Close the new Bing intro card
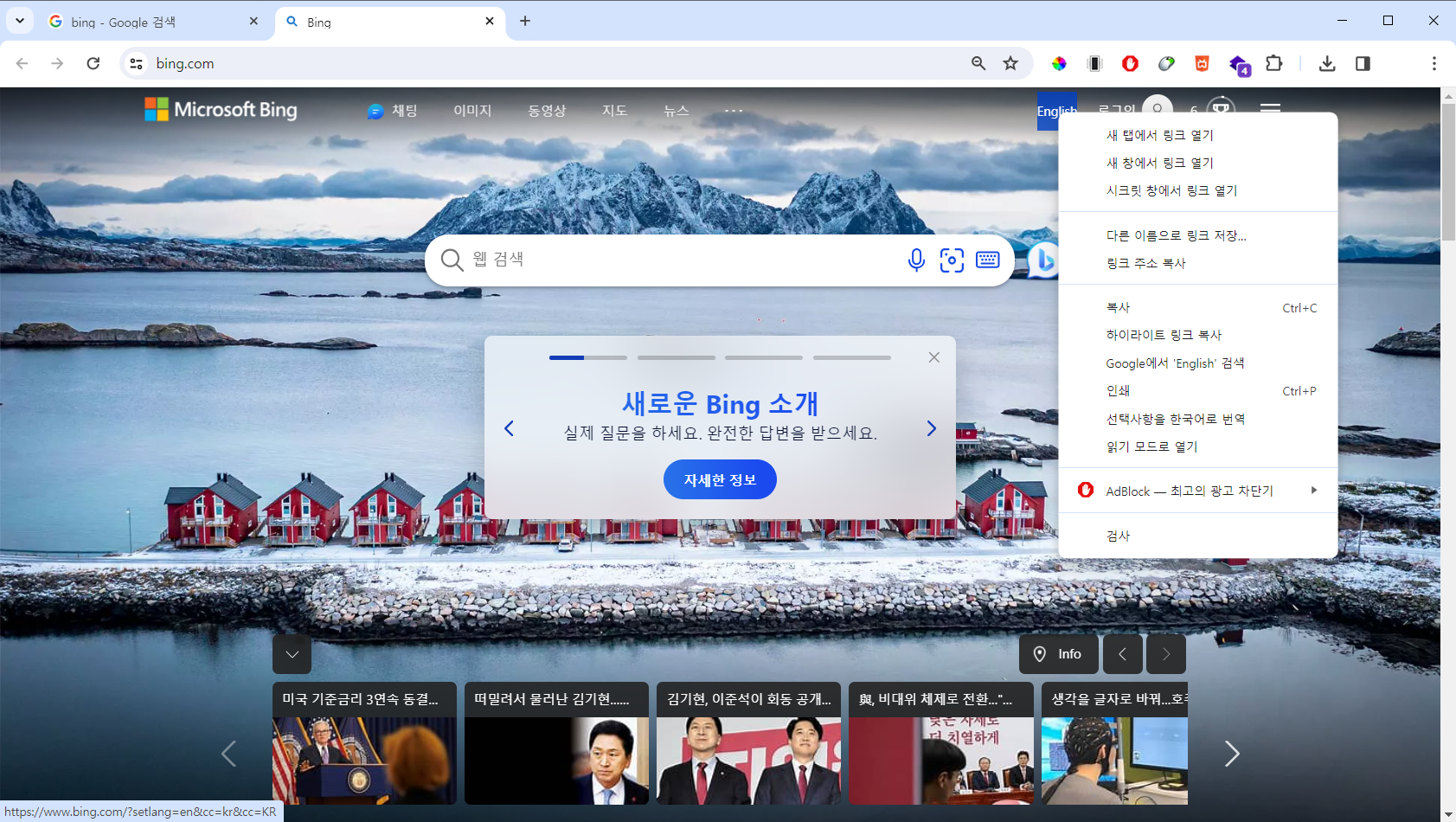Screen dimensions: 1456x822 pyautogui.click(x=934, y=357)
